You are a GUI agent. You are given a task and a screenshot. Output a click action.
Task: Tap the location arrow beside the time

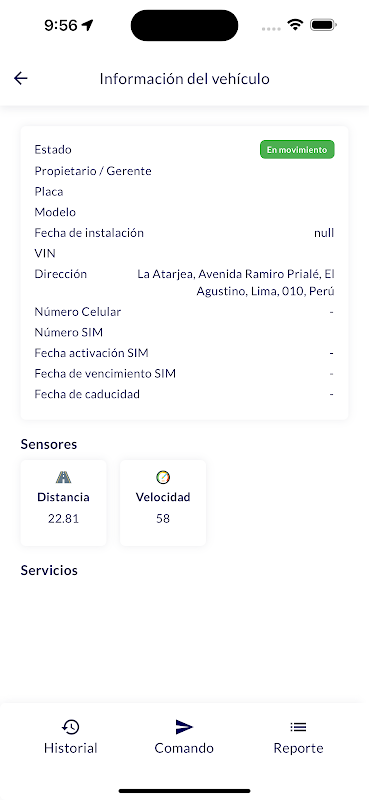(88, 24)
